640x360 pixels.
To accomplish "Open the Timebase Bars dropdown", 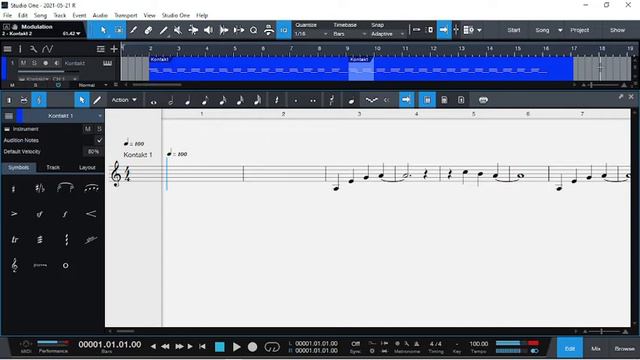I will pyautogui.click(x=349, y=34).
